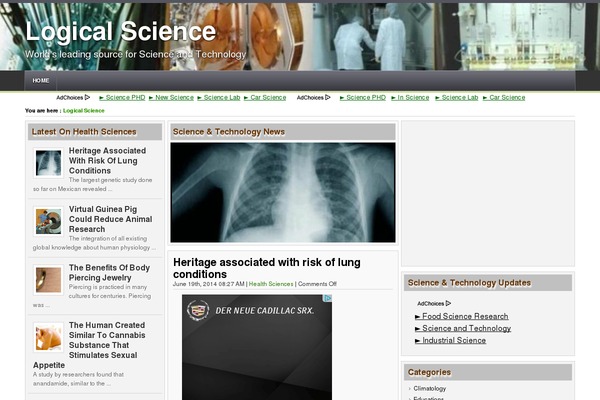Image resolution: width=600 pixels, height=400 pixels.
Task: Click the 'Comments Off' text
Action: click(317, 284)
